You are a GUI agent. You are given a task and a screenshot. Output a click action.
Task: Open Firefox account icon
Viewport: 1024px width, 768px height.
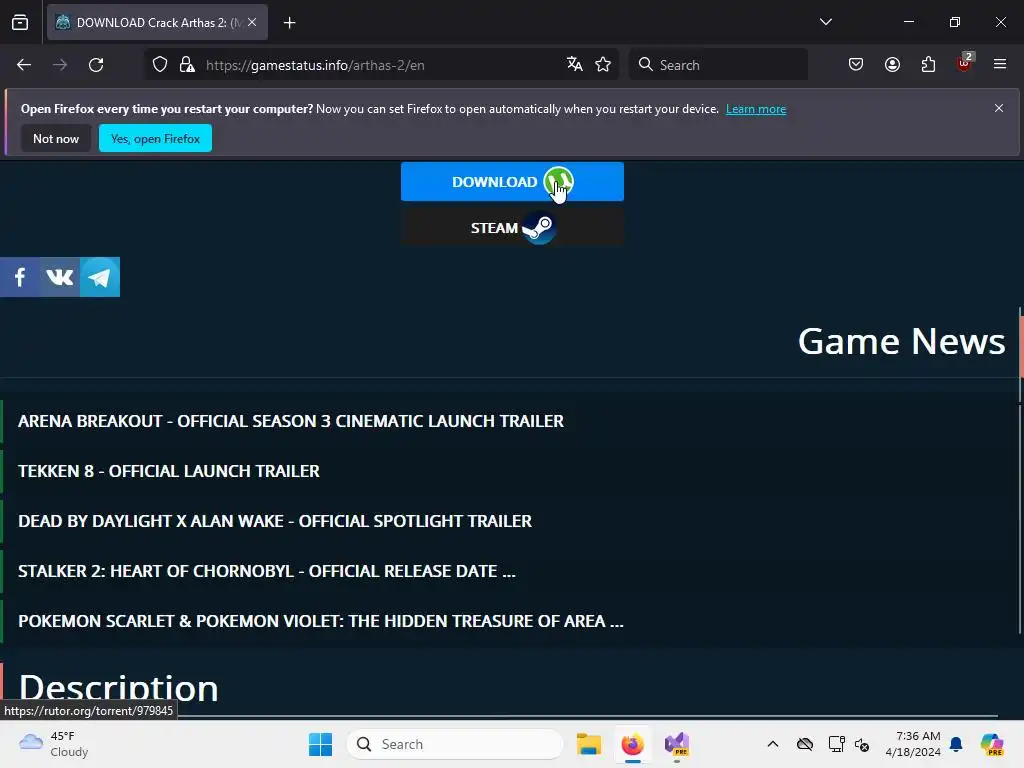coord(892,64)
